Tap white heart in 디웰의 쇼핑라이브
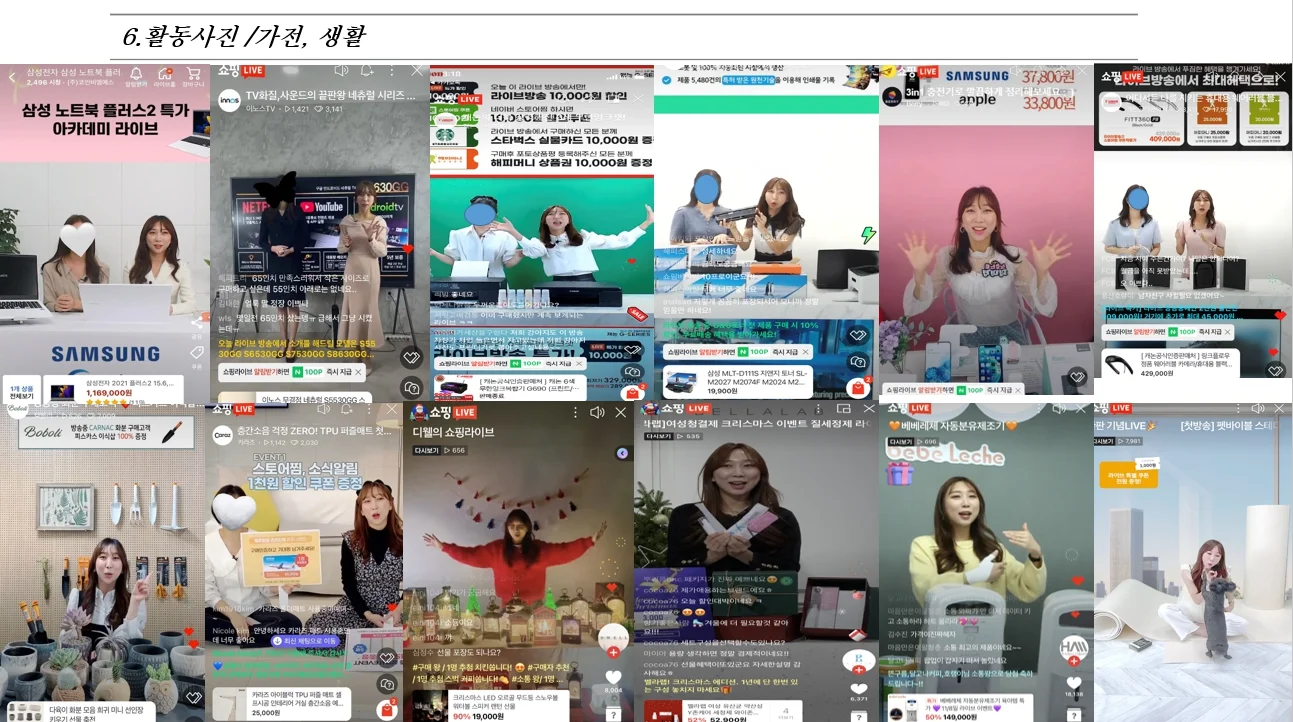 pyautogui.click(x=613, y=677)
